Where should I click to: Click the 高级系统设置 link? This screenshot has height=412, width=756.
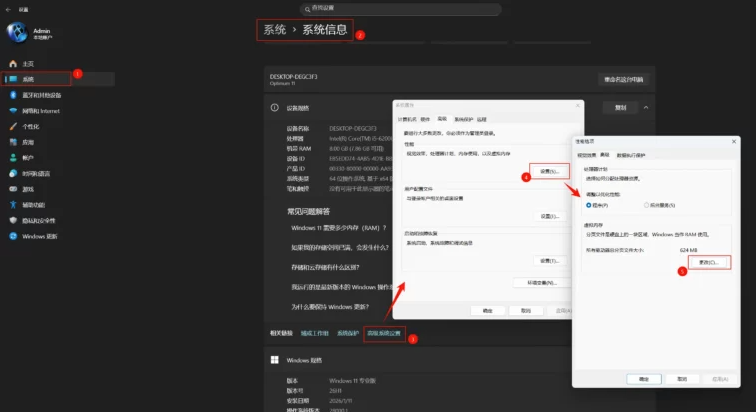coord(383,332)
